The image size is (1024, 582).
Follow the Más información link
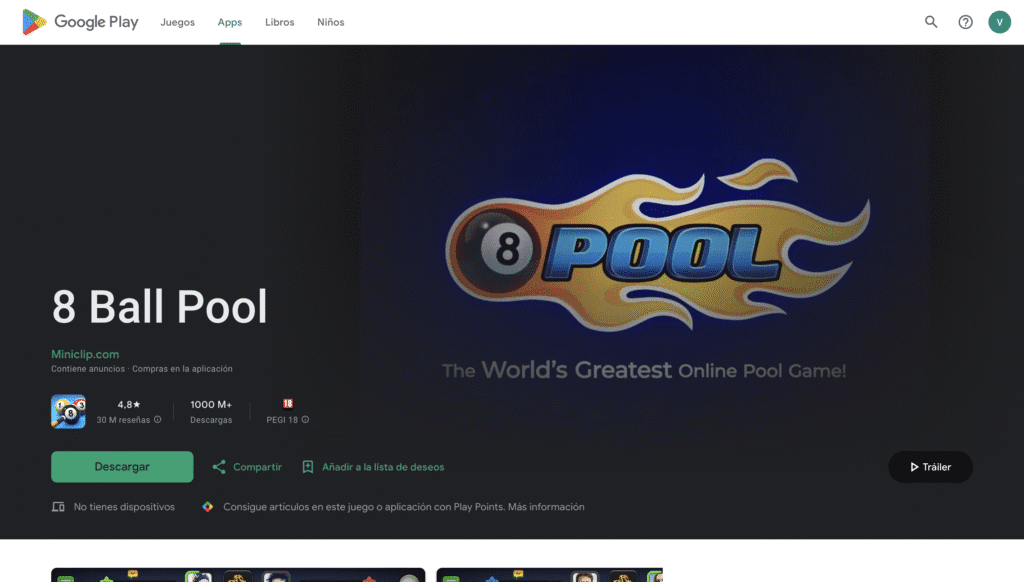pos(546,507)
